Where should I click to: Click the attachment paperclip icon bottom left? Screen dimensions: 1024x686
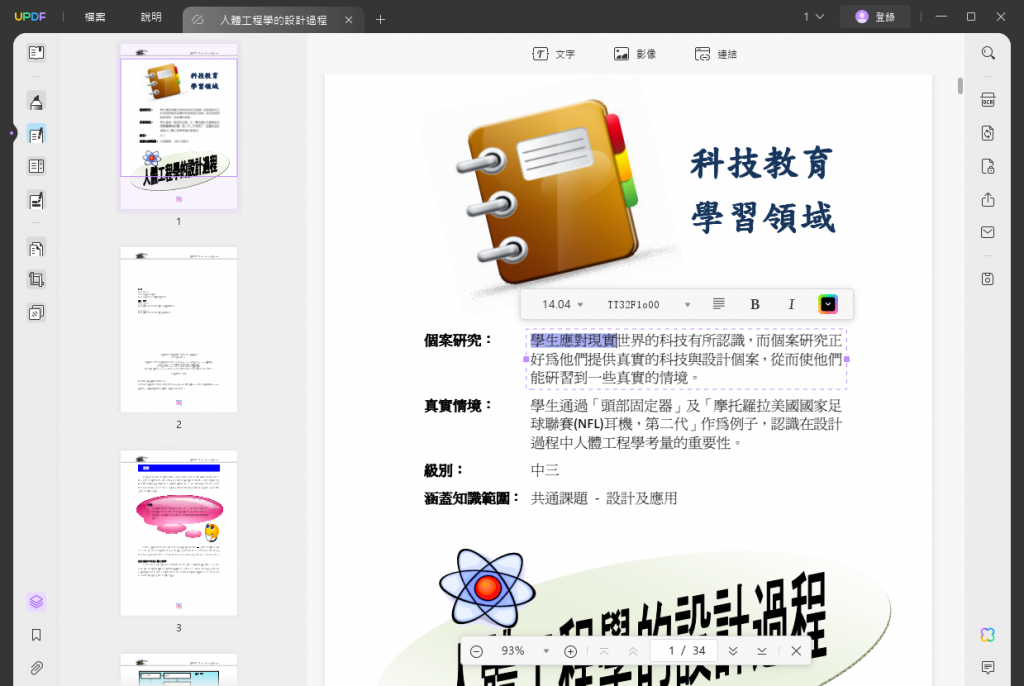tap(36, 668)
